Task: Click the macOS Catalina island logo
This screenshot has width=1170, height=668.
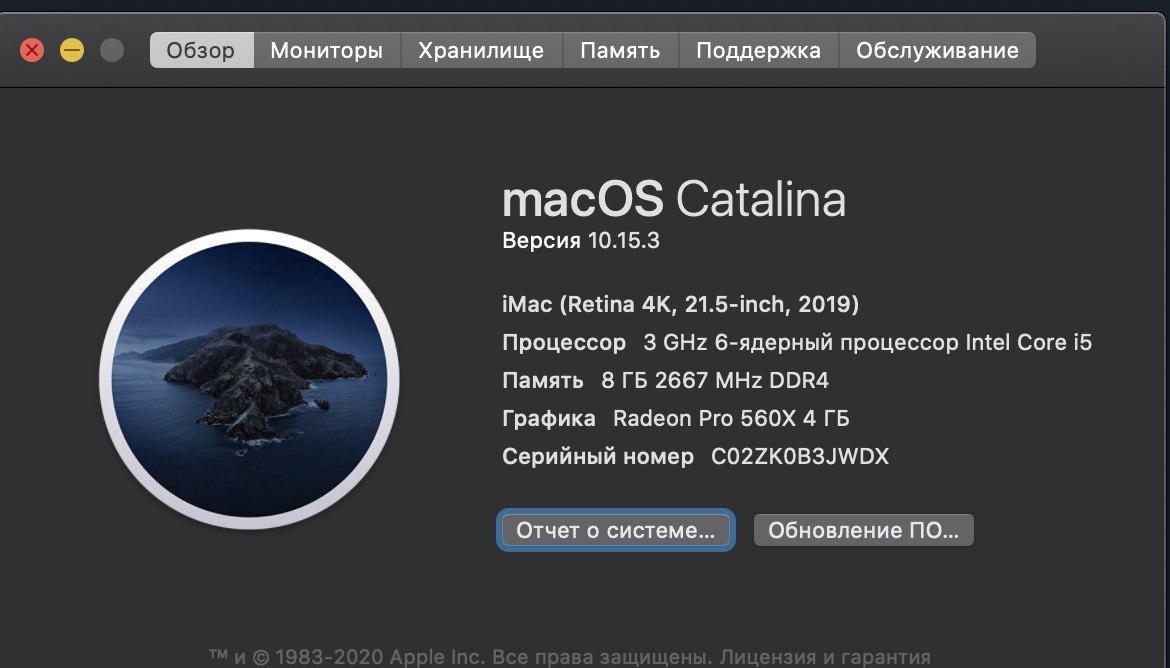Action: coord(249,379)
